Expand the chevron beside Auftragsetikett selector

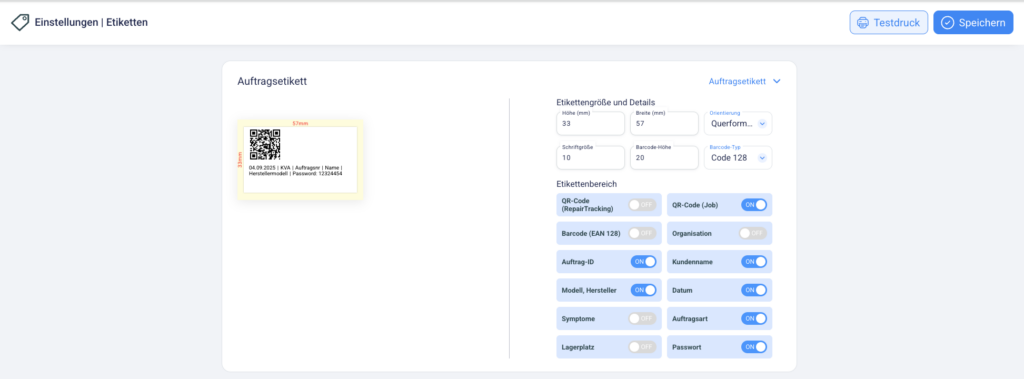pyautogui.click(x=776, y=82)
